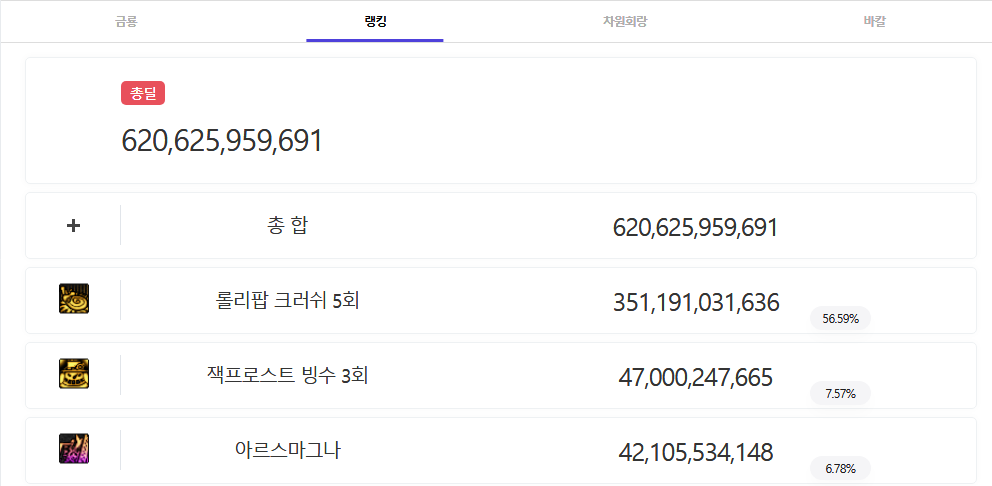Select the 랭킹 tab
Viewport: 992px width, 486px height.
[375, 21]
